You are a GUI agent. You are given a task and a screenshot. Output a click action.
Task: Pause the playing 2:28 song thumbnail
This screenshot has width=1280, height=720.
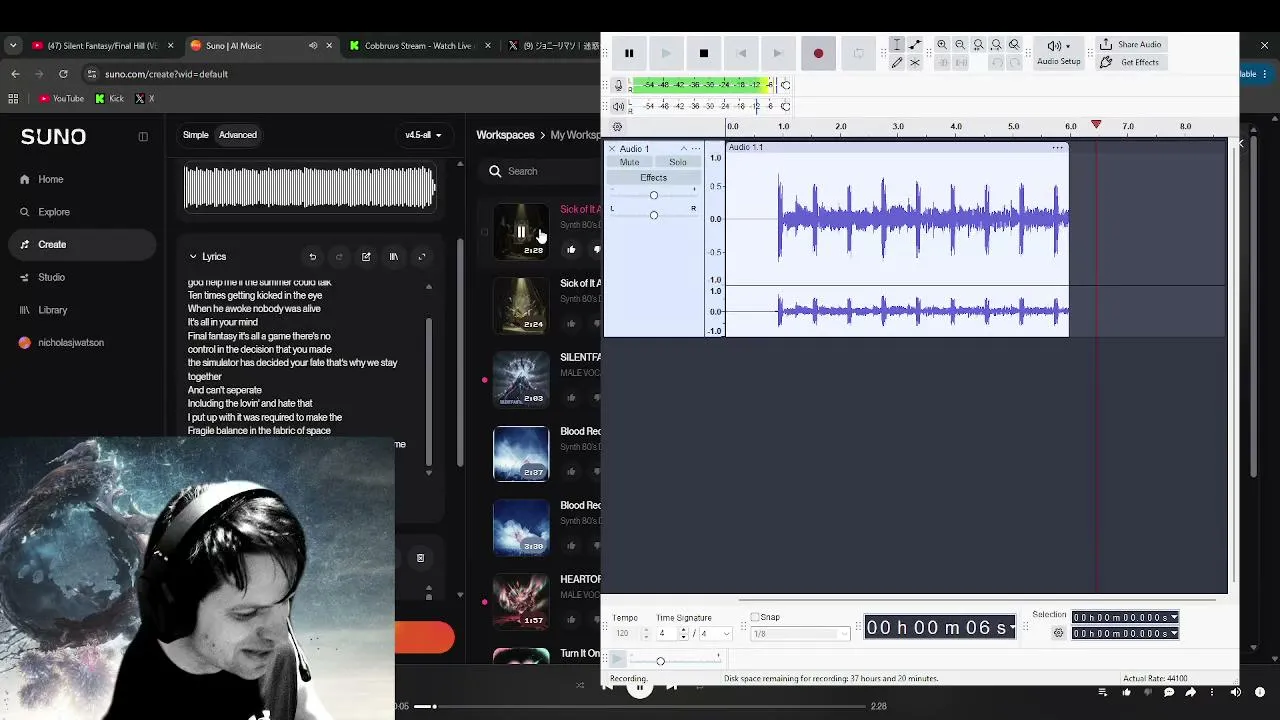(521, 231)
